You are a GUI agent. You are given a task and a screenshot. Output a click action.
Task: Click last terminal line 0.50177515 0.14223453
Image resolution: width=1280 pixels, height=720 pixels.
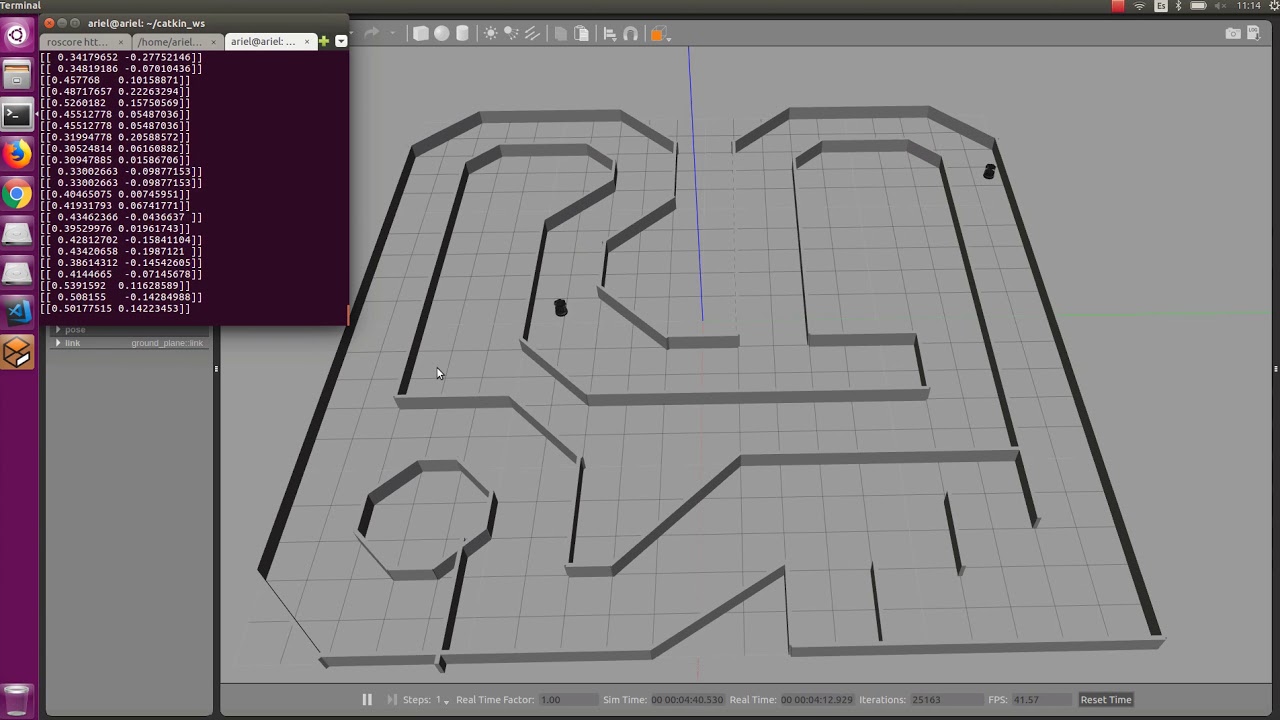click(x=115, y=308)
